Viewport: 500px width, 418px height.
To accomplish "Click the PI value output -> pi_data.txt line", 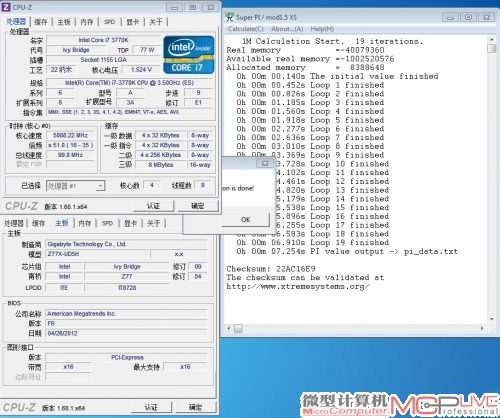I will click(x=347, y=251).
